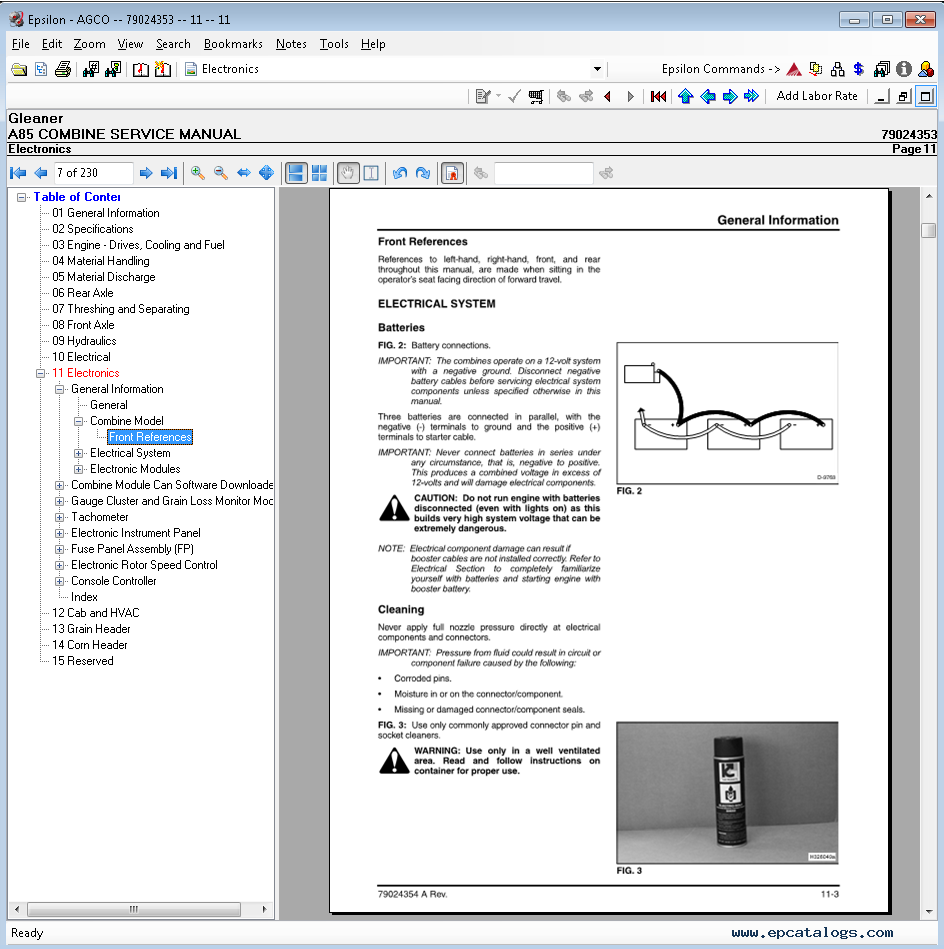Click the bookmarks book icon
This screenshot has height=949, width=944.
140,70
